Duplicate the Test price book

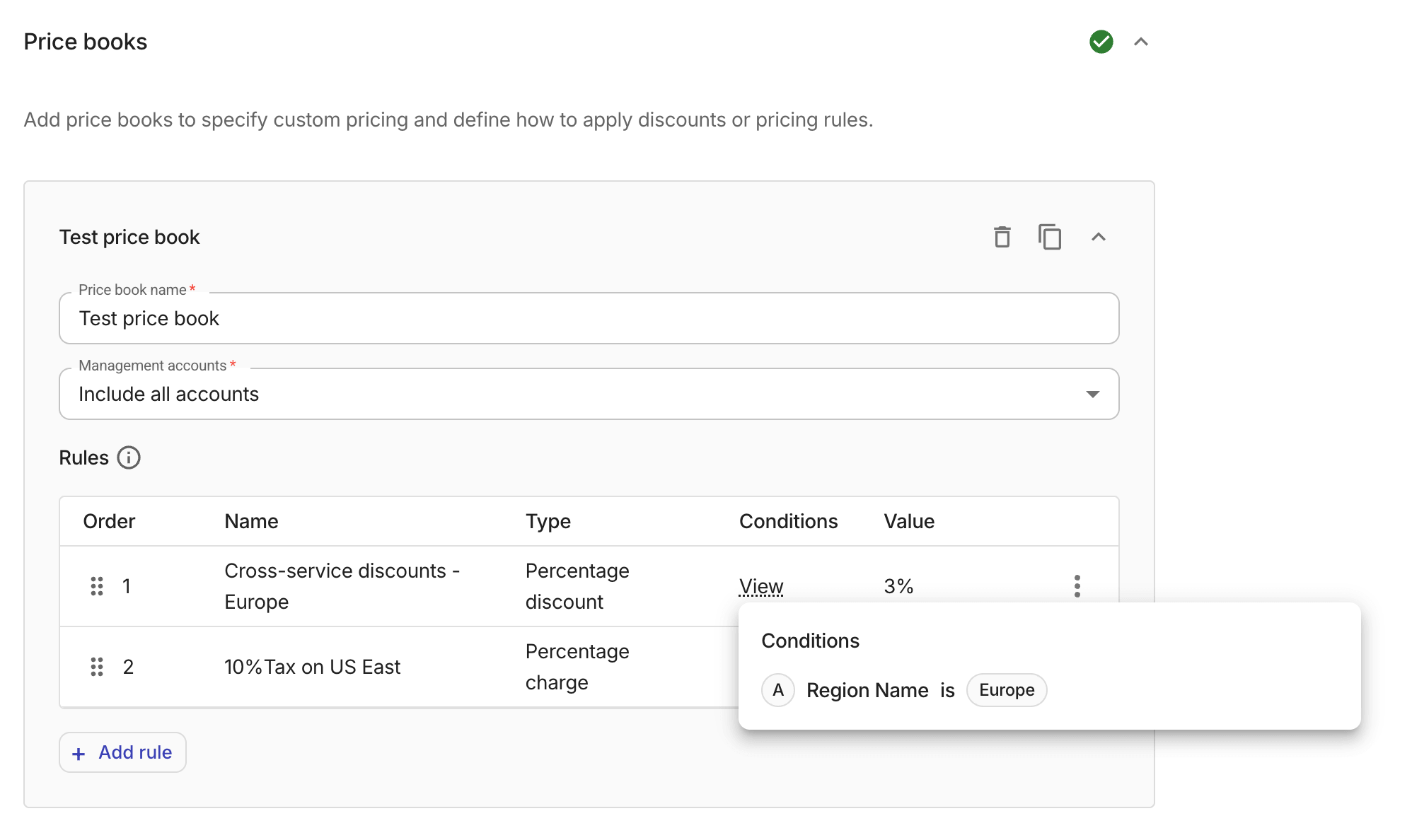click(1050, 237)
